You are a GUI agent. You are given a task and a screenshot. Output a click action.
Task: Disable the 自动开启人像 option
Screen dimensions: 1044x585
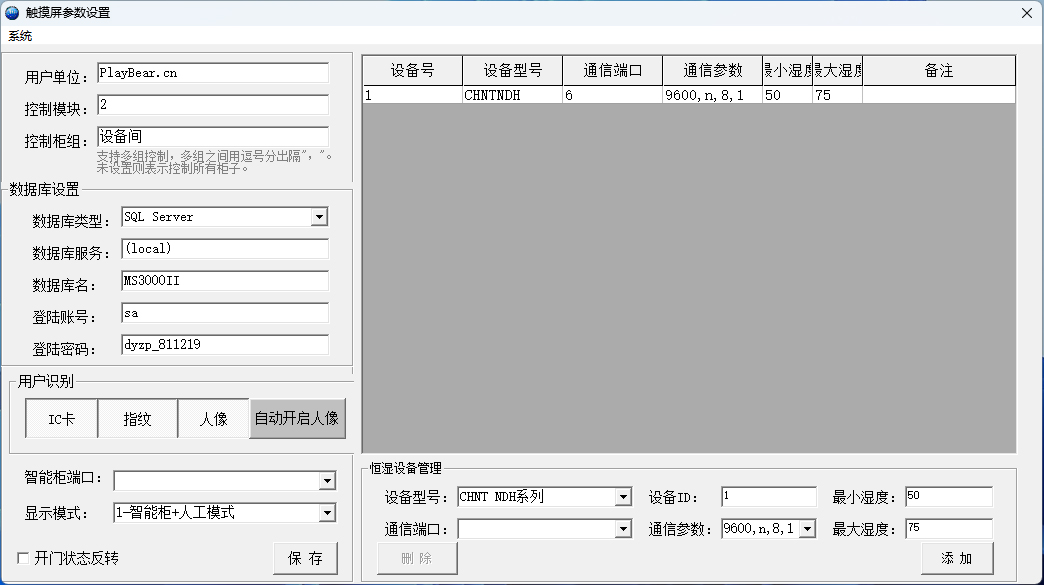(297, 419)
